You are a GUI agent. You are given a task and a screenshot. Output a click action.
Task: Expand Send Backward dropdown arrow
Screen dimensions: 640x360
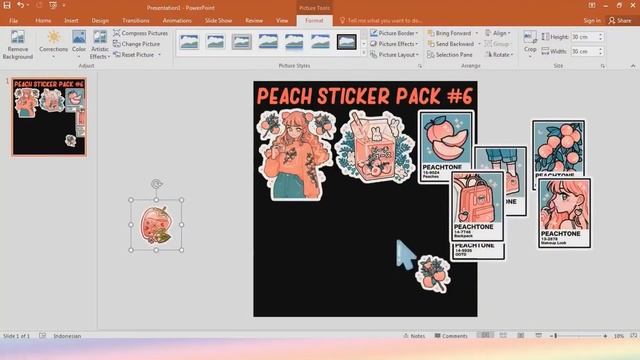[x=479, y=44]
